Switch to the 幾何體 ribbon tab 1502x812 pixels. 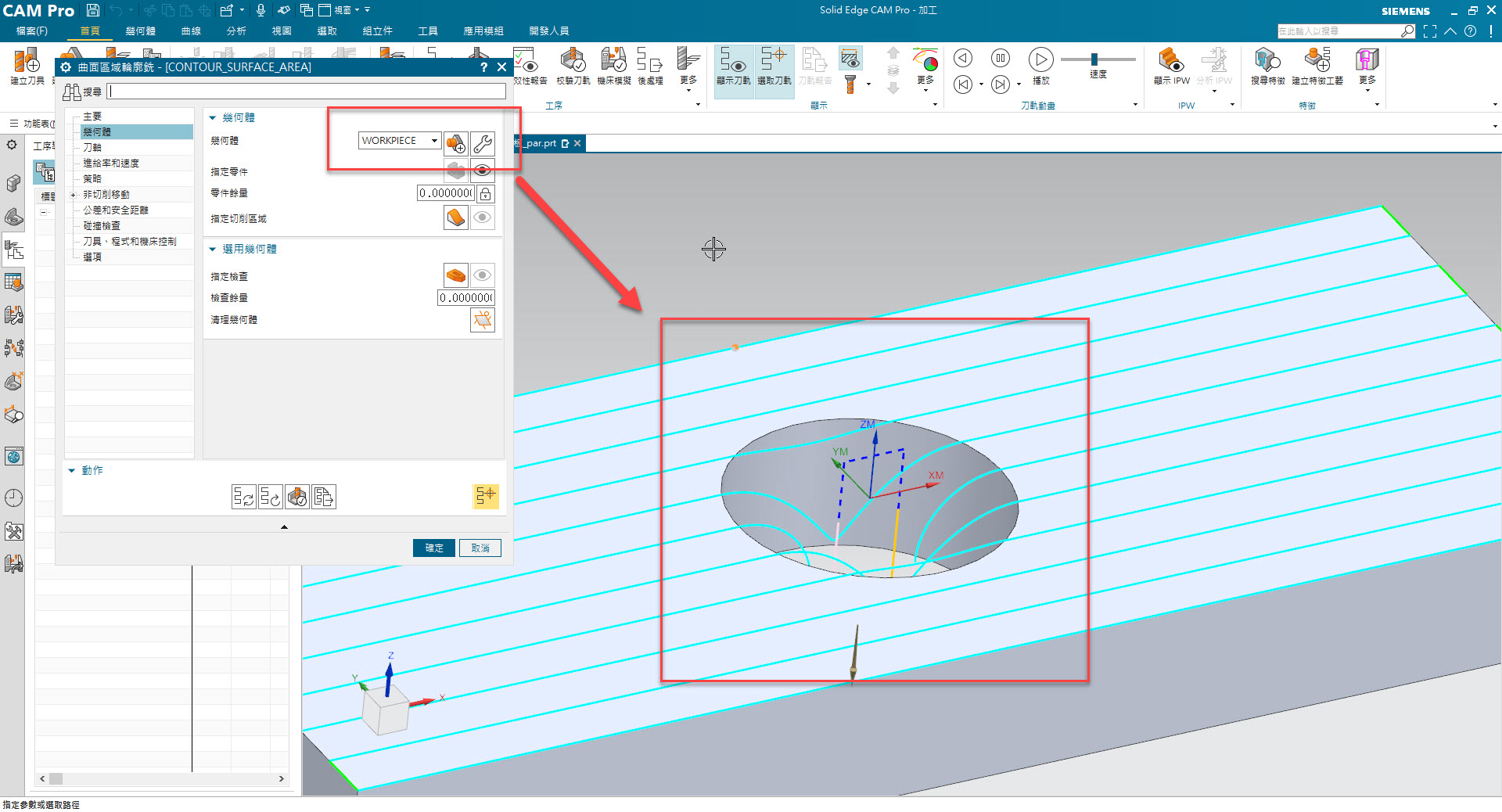coord(141,31)
